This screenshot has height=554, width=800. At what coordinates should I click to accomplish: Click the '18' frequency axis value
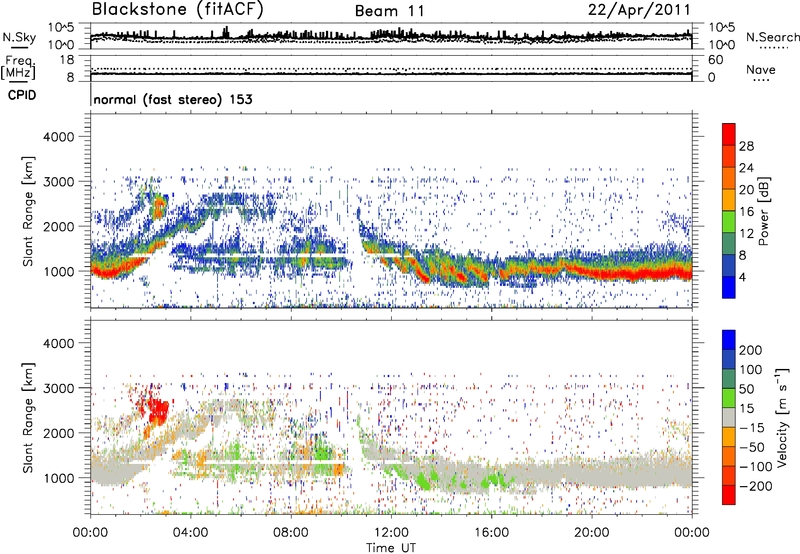[67, 60]
